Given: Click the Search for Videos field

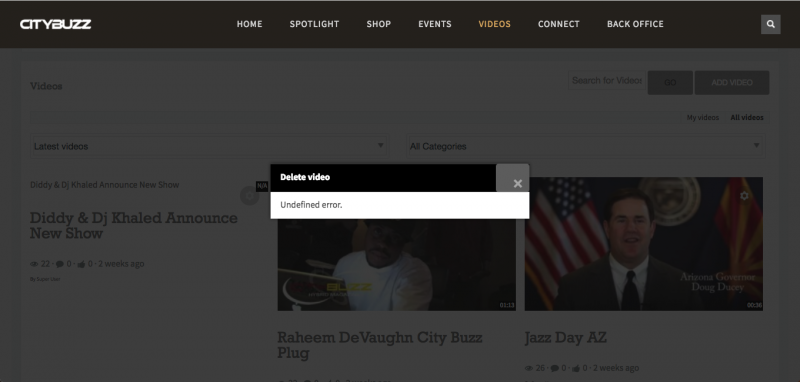Looking at the screenshot, I should point(607,81).
